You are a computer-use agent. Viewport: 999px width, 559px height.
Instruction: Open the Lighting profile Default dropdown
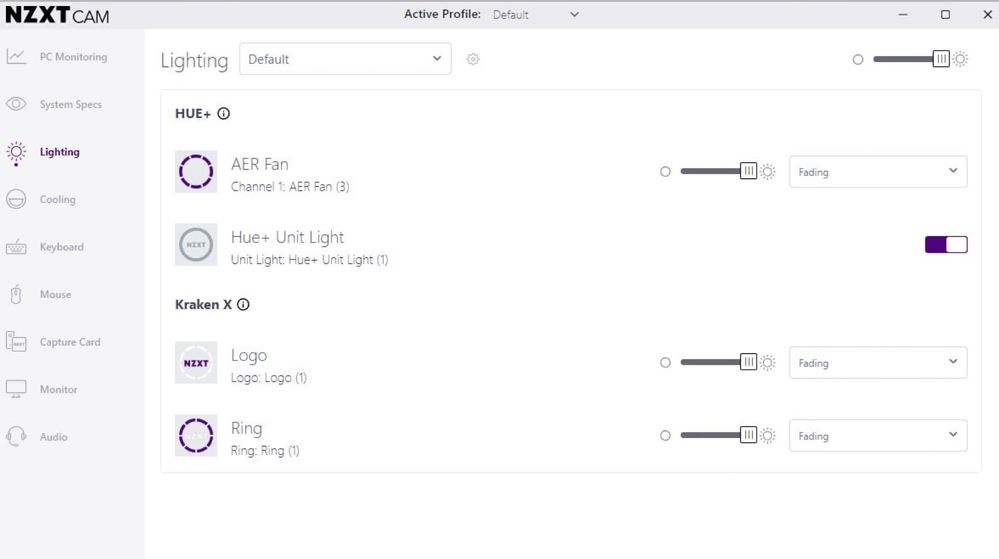click(345, 59)
